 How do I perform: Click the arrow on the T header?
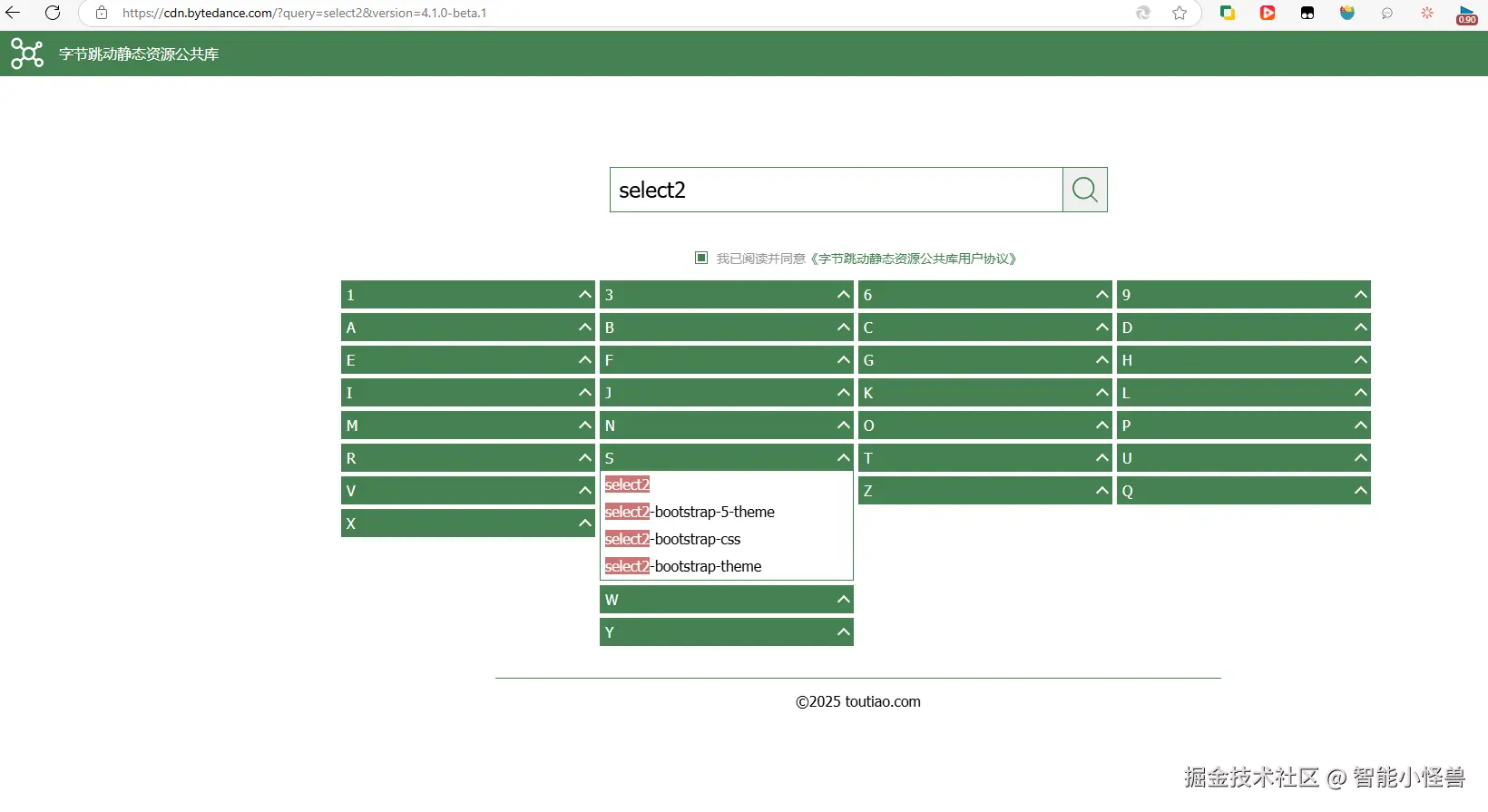[x=1102, y=457]
